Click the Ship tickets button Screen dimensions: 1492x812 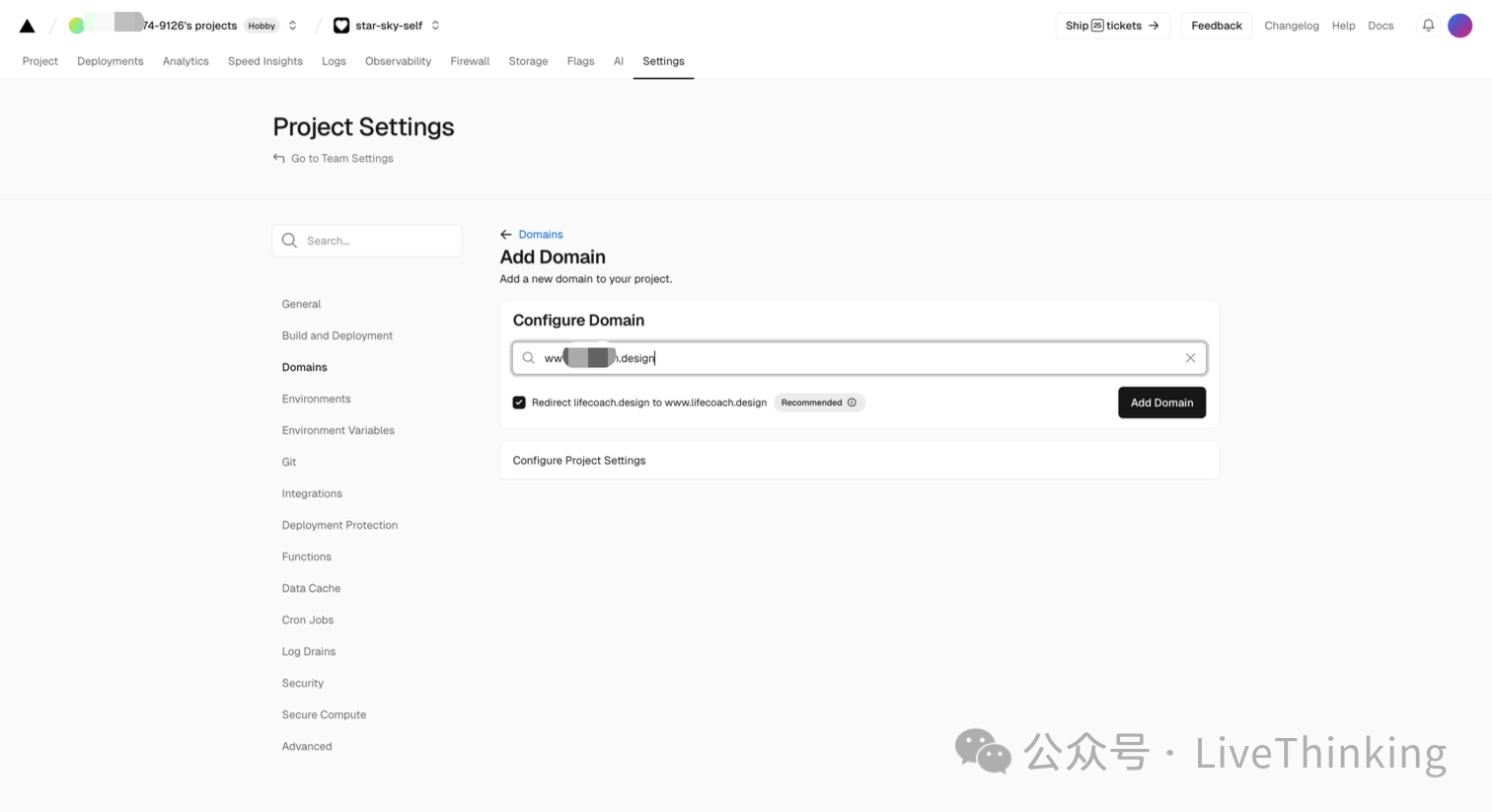(x=1112, y=26)
